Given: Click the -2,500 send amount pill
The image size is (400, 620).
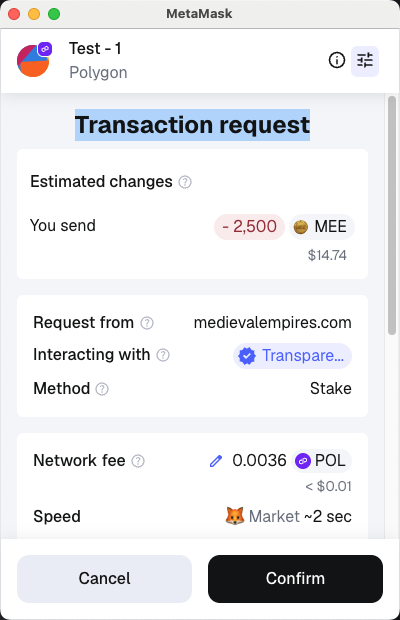Looking at the screenshot, I should pyautogui.click(x=249, y=227).
